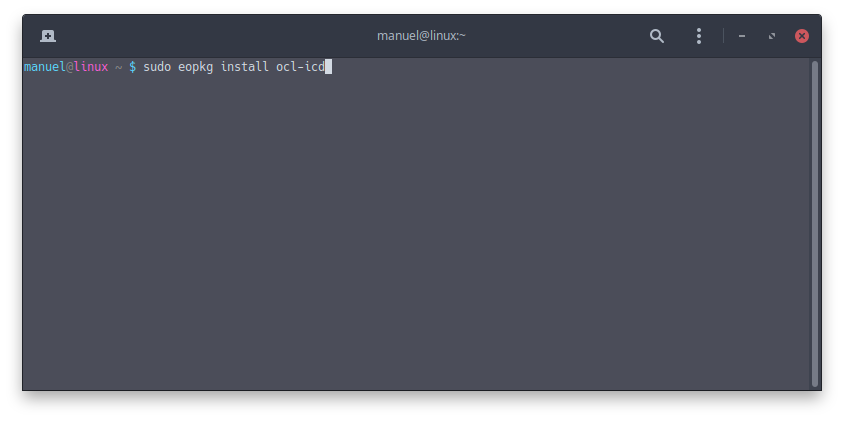This screenshot has height=421, width=844.
Task: Open the three-dot terminal menu
Action: coord(699,36)
